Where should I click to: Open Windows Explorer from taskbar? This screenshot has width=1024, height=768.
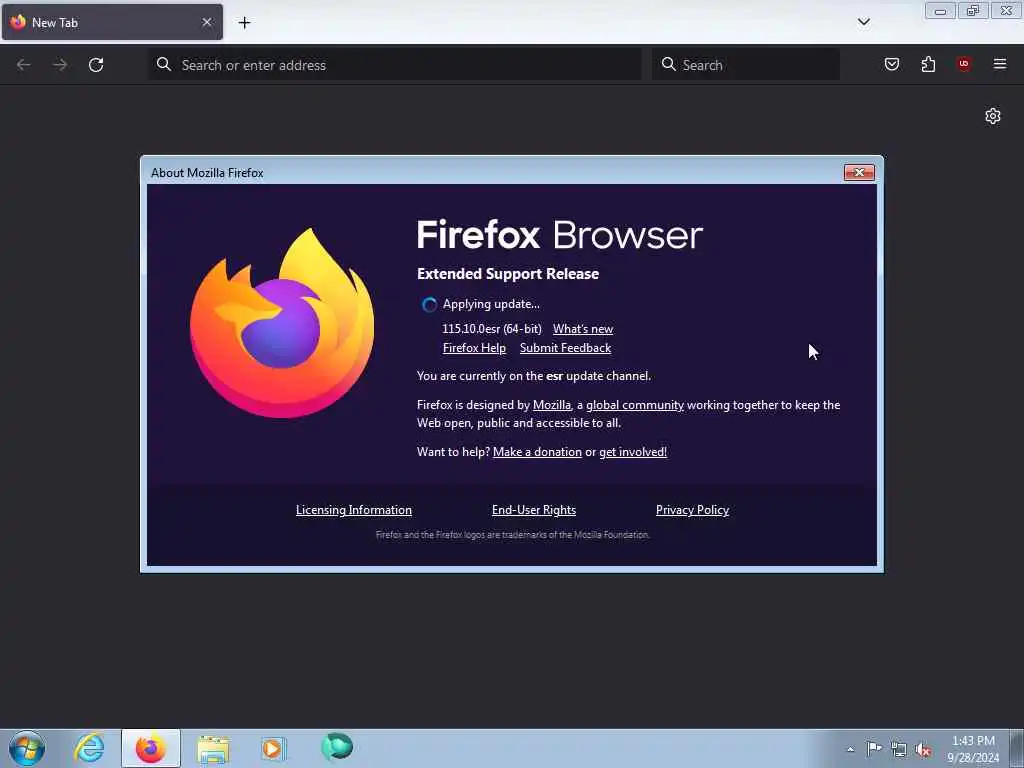pos(213,749)
